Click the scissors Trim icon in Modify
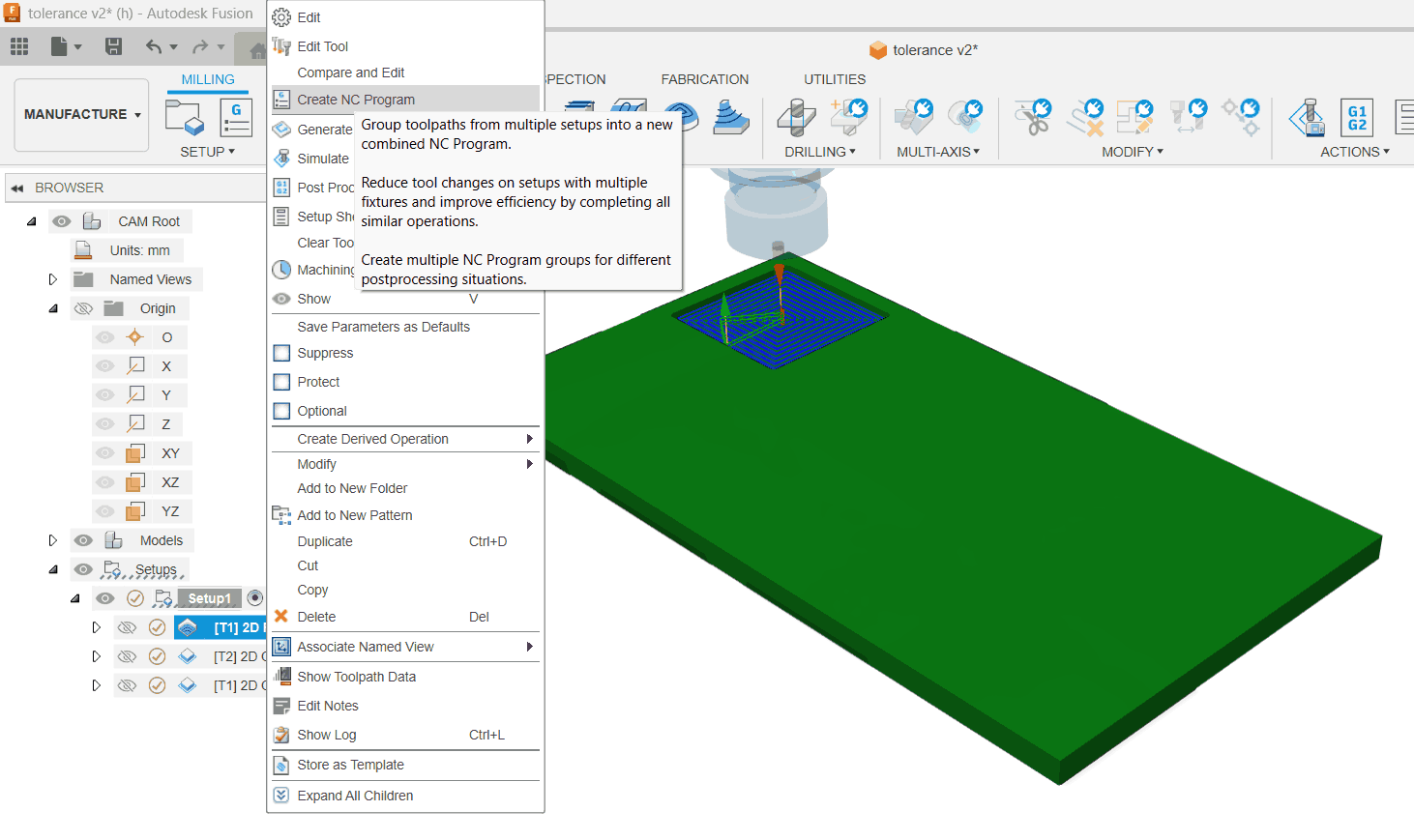Screen dimensions: 1414x840 [1033, 117]
